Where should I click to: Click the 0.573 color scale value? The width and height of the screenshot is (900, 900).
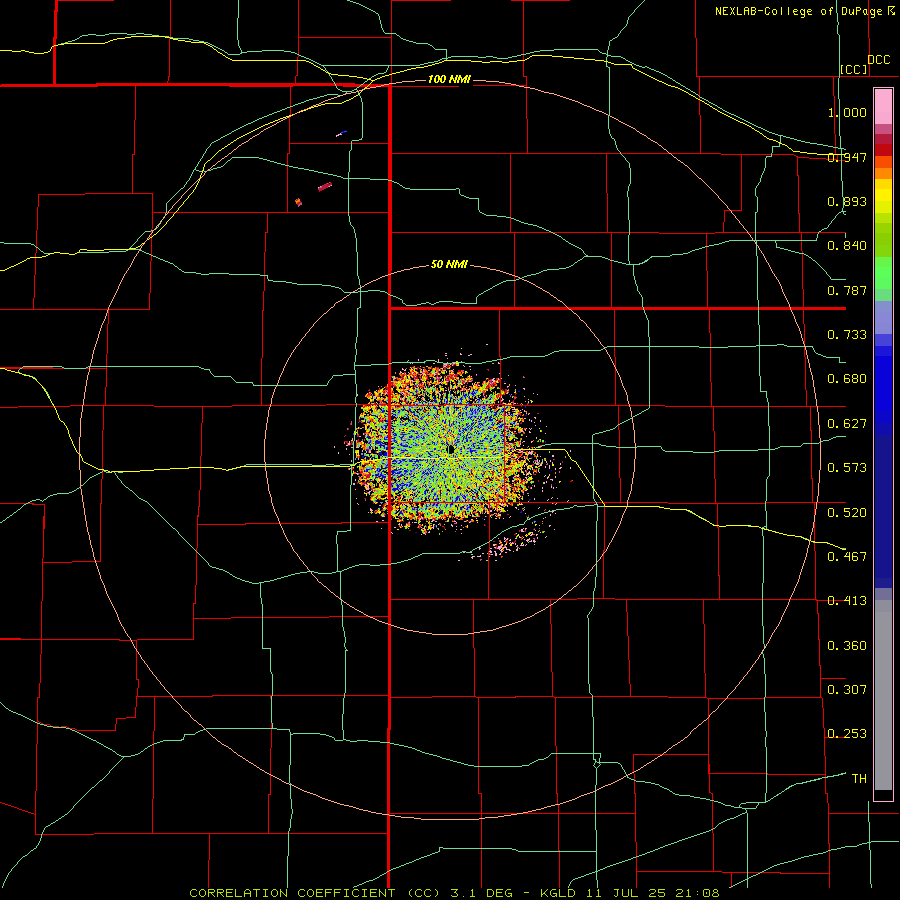click(x=847, y=468)
